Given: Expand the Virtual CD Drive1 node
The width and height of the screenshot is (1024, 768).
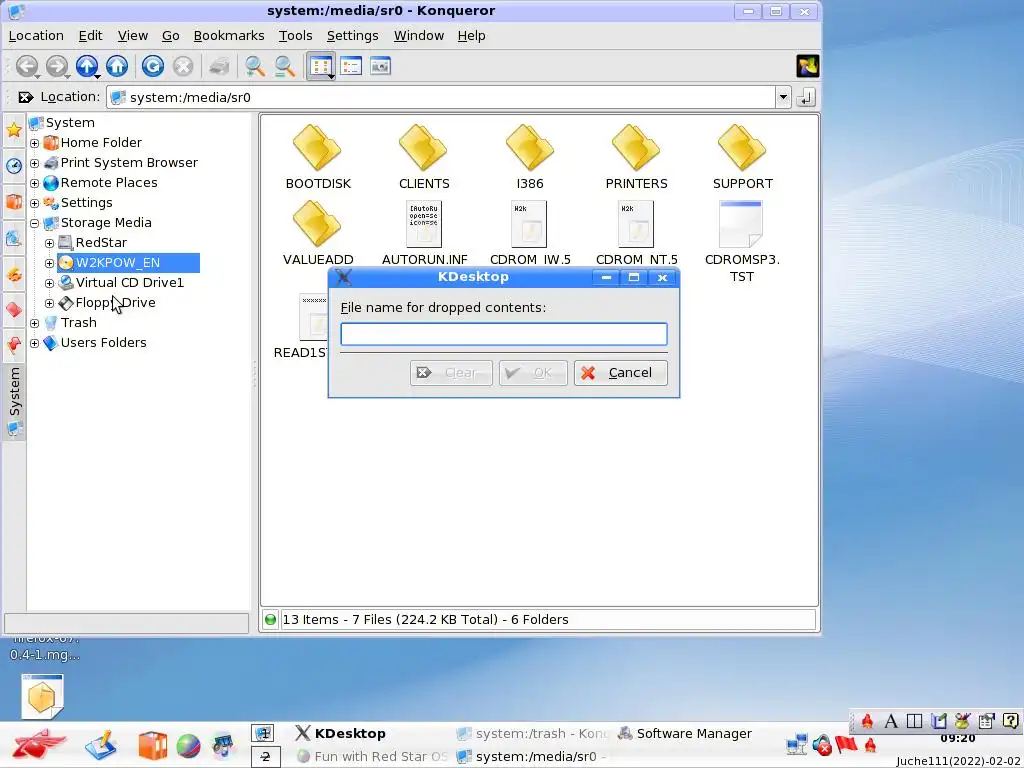Looking at the screenshot, I should click(50, 283).
